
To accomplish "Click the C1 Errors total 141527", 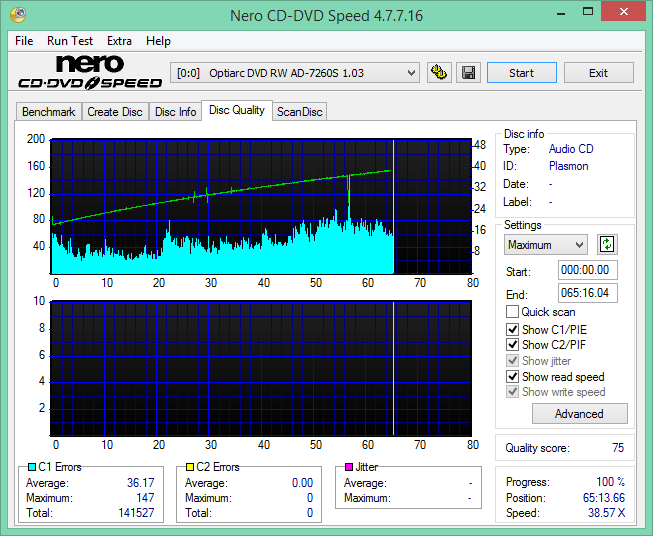I will coord(136,512).
